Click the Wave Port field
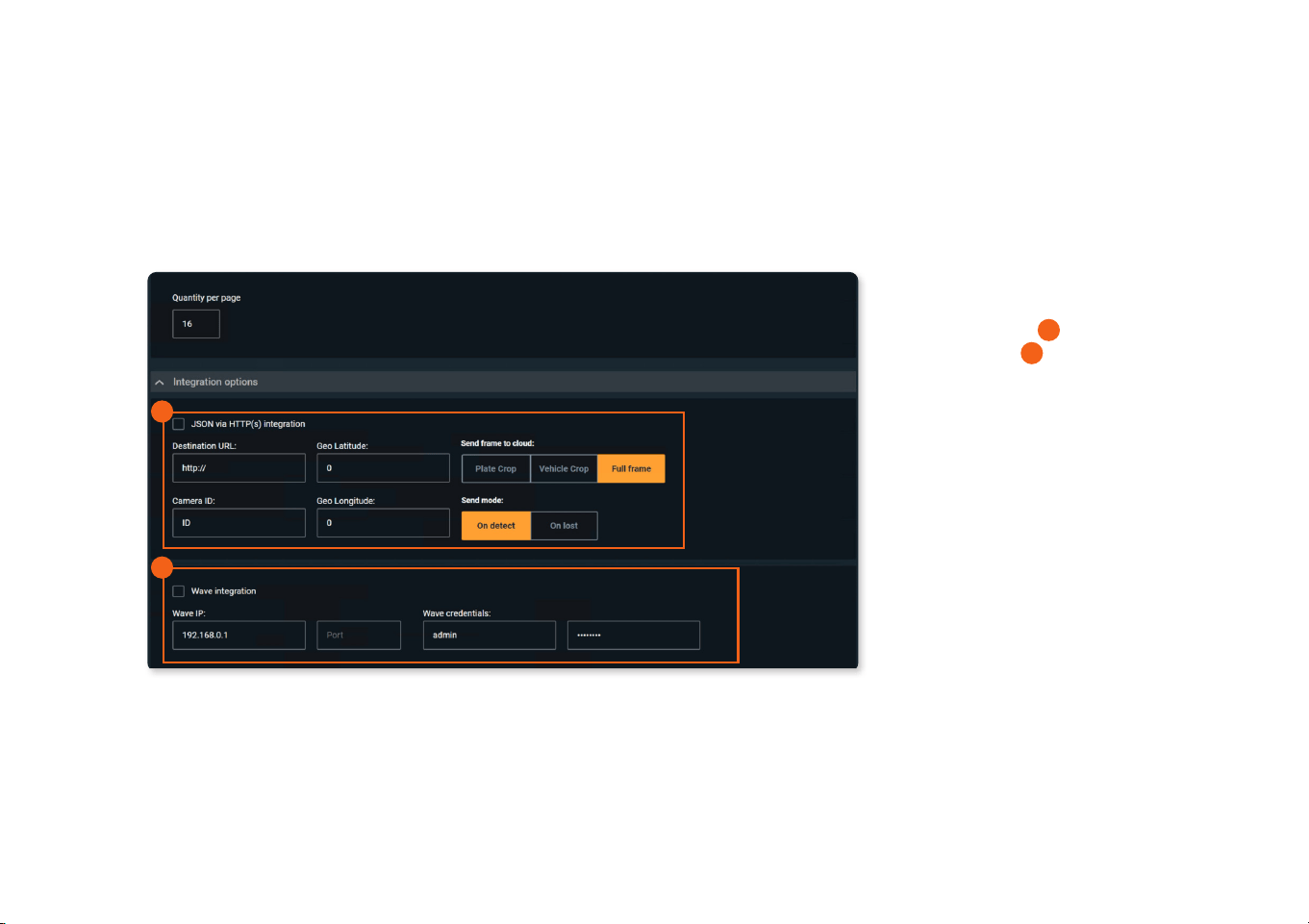Image resolution: width=1309 pixels, height=924 pixels. pyautogui.click(x=359, y=636)
